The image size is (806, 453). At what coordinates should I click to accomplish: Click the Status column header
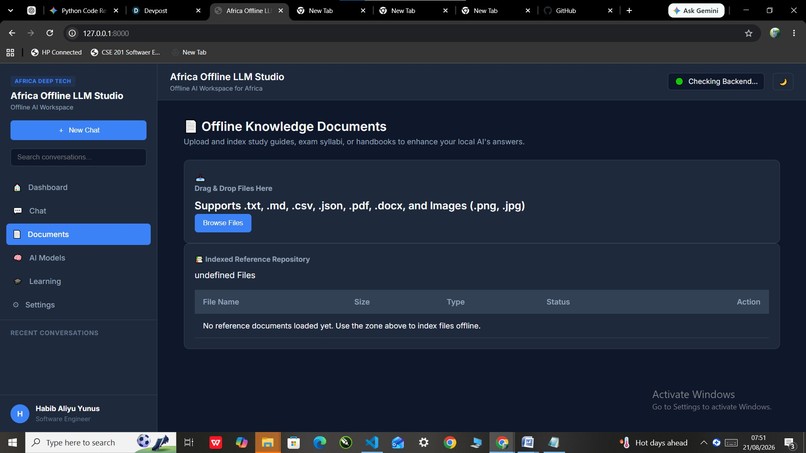coord(558,302)
